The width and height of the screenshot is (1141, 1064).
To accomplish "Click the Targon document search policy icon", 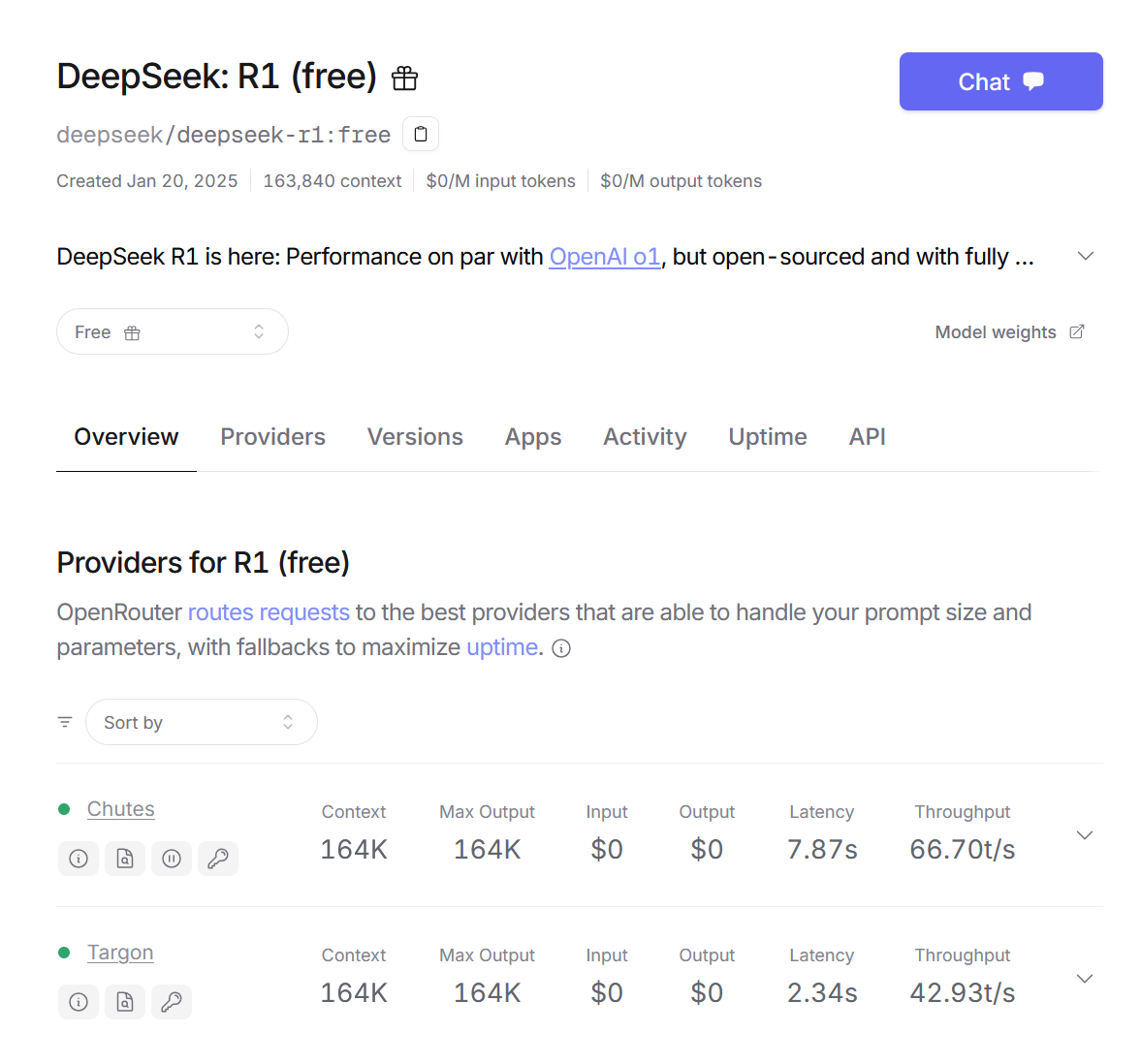I will (125, 1002).
